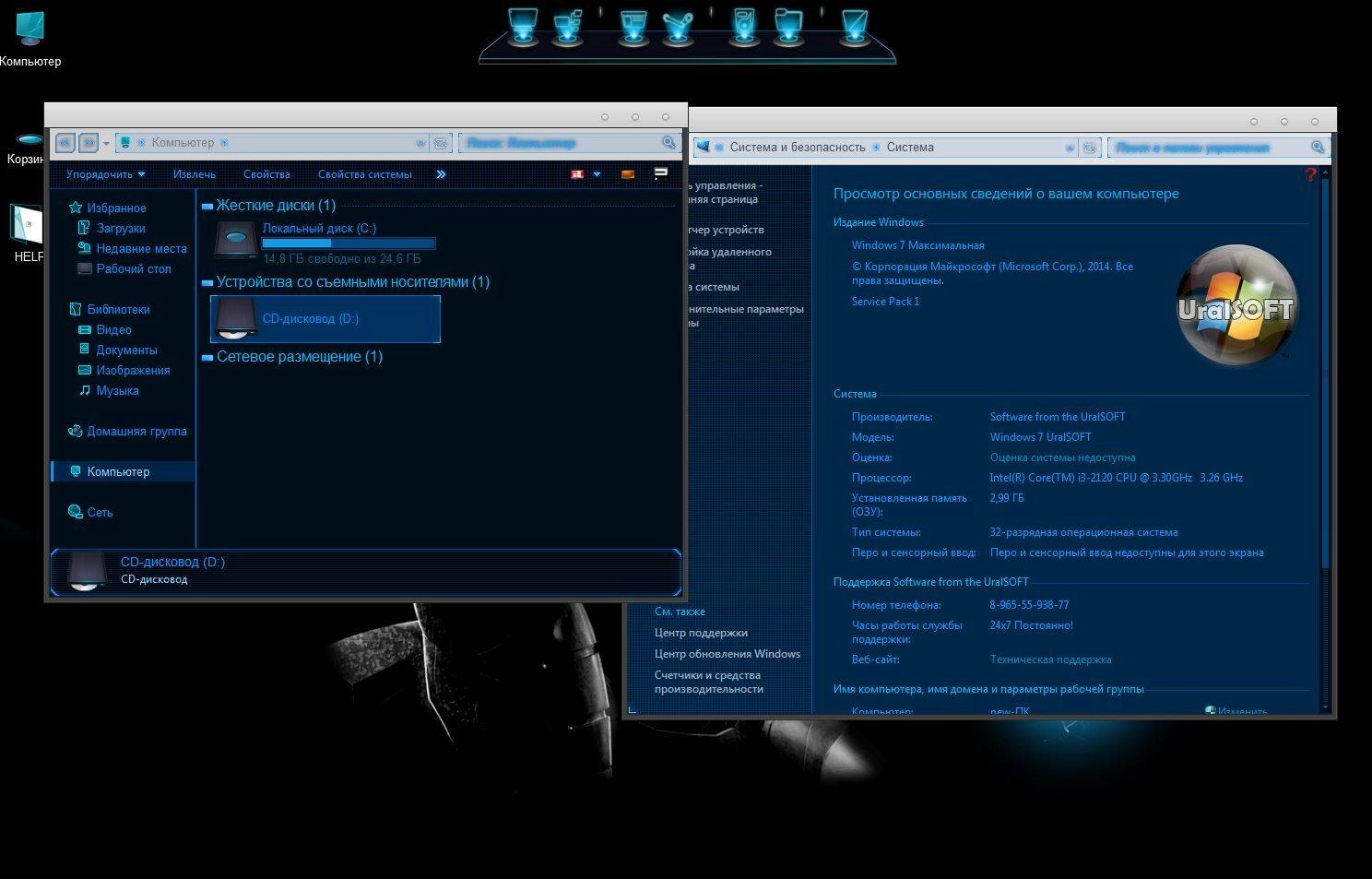
Task: Go back in the Компьютер Explorer window
Action: (65, 143)
